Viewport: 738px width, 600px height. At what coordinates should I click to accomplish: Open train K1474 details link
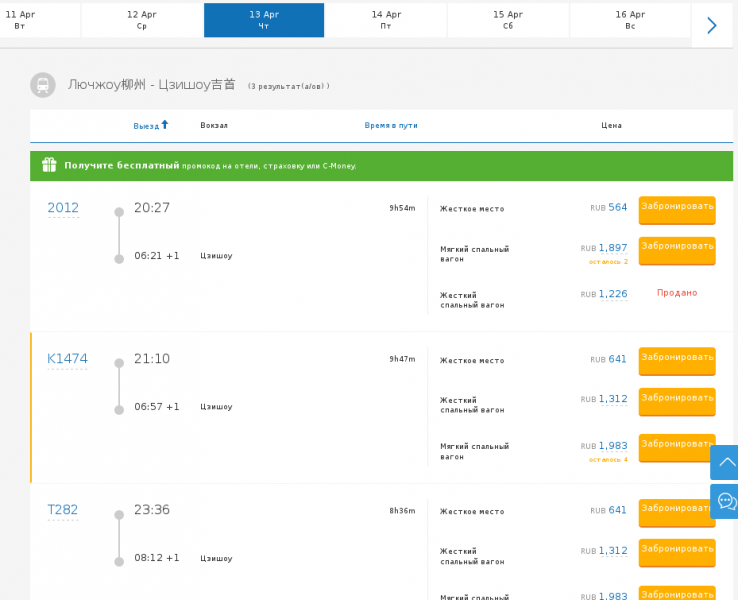coord(67,359)
